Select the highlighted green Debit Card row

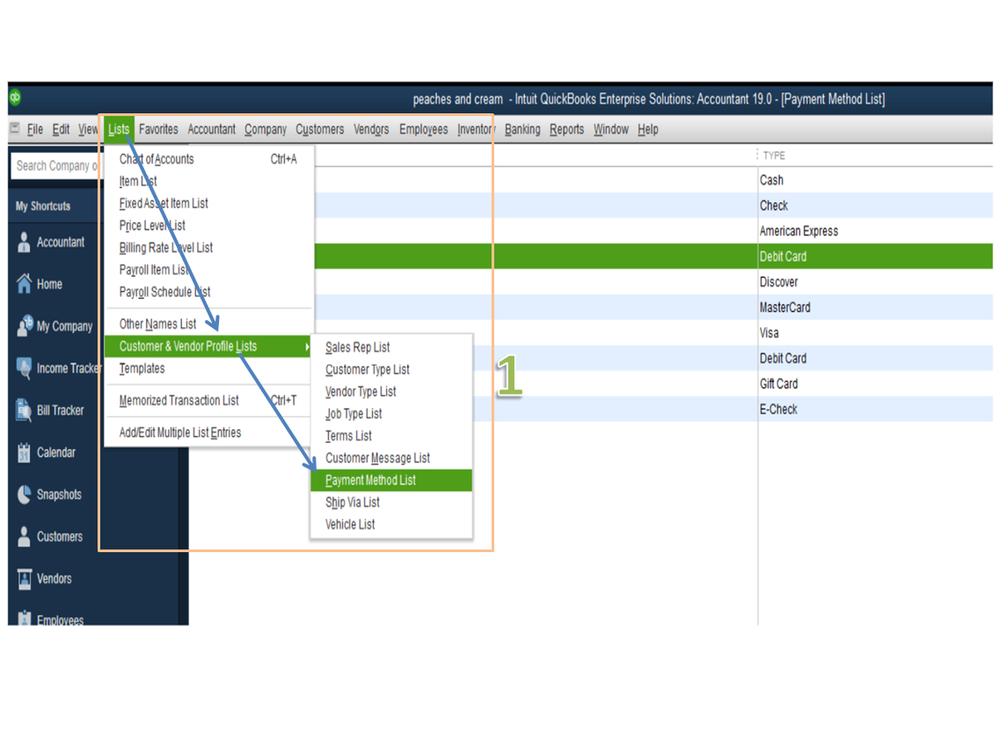click(x=654, y=257)
